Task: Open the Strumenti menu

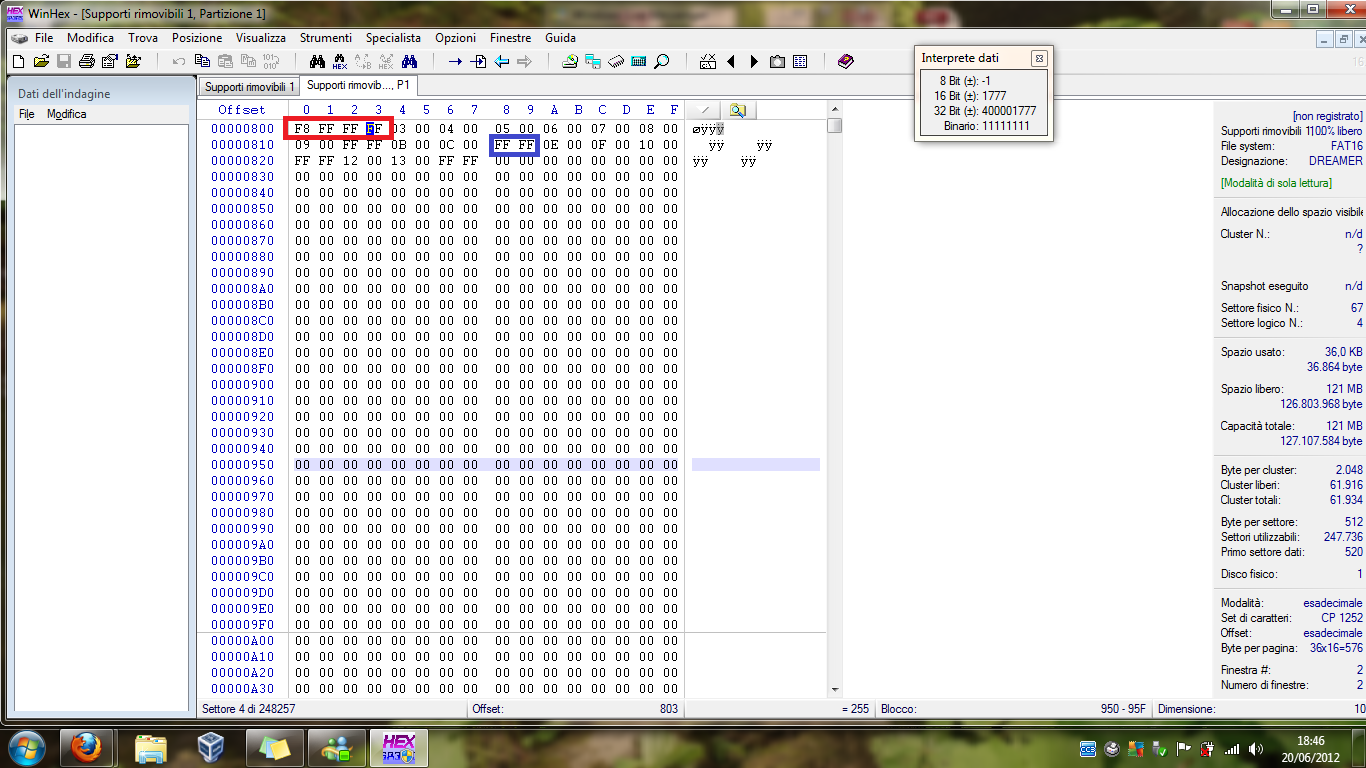Action: pyautogui.click(x=325, y=38)
